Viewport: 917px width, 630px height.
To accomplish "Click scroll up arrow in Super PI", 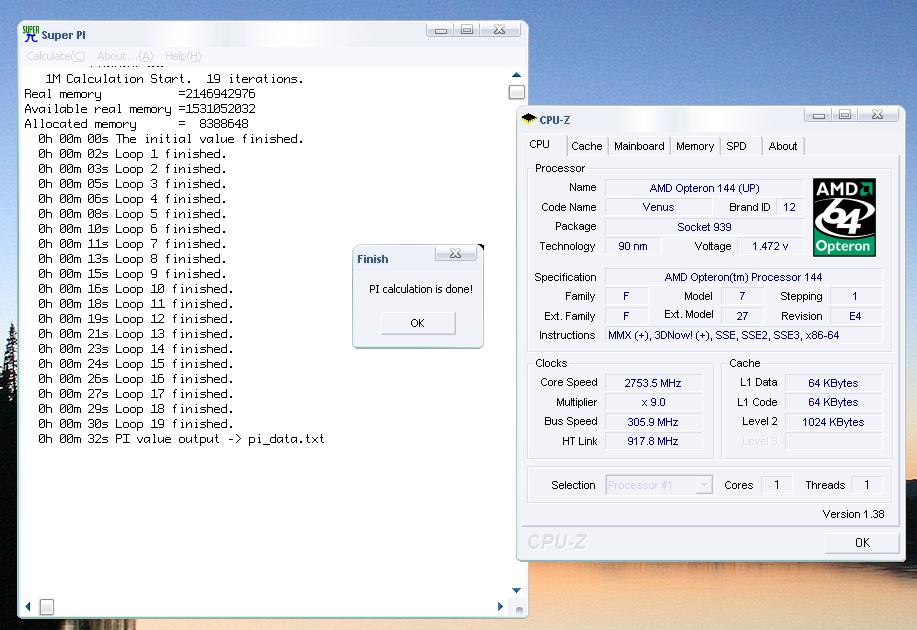I will tap(516, 74).
